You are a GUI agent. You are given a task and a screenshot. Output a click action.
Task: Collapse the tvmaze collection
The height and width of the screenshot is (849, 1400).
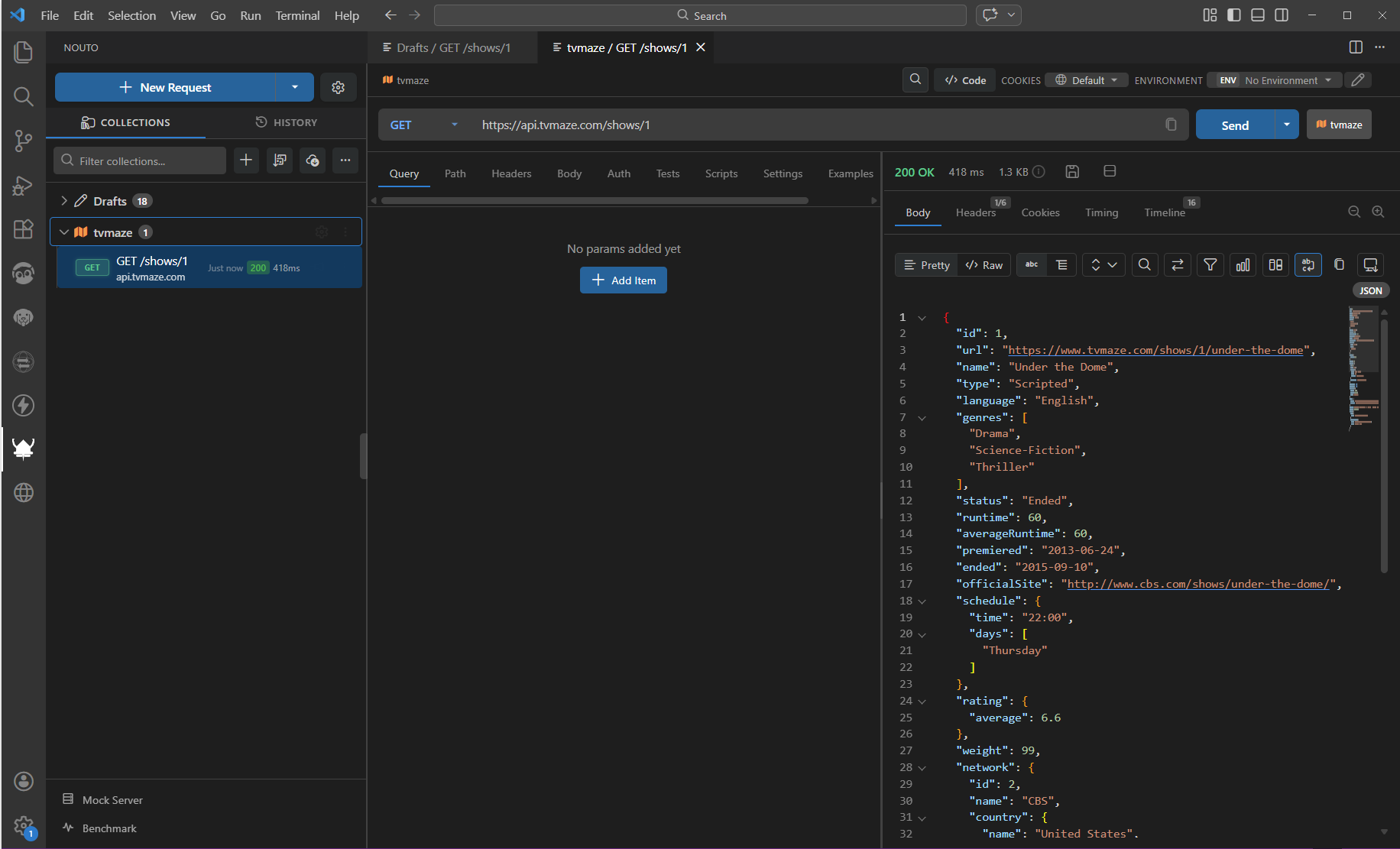pos(64,232)
